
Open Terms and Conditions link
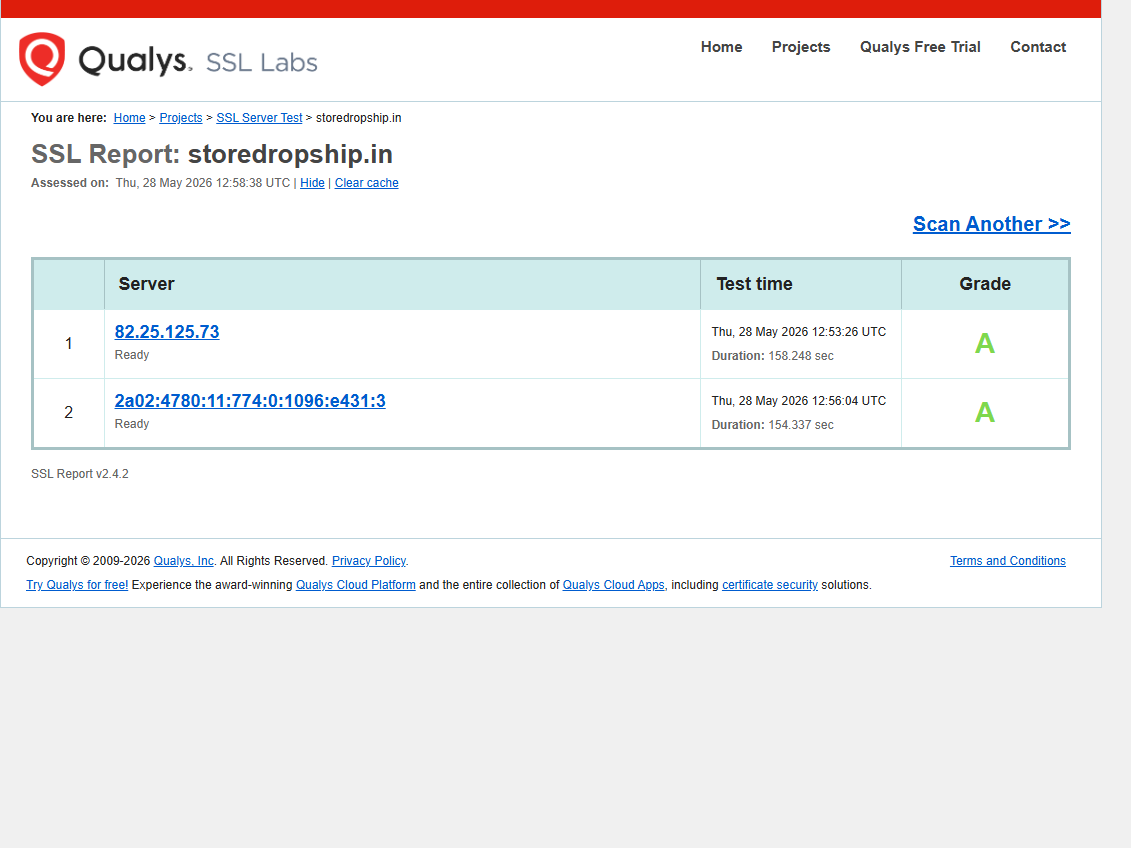pos(1008,561)
